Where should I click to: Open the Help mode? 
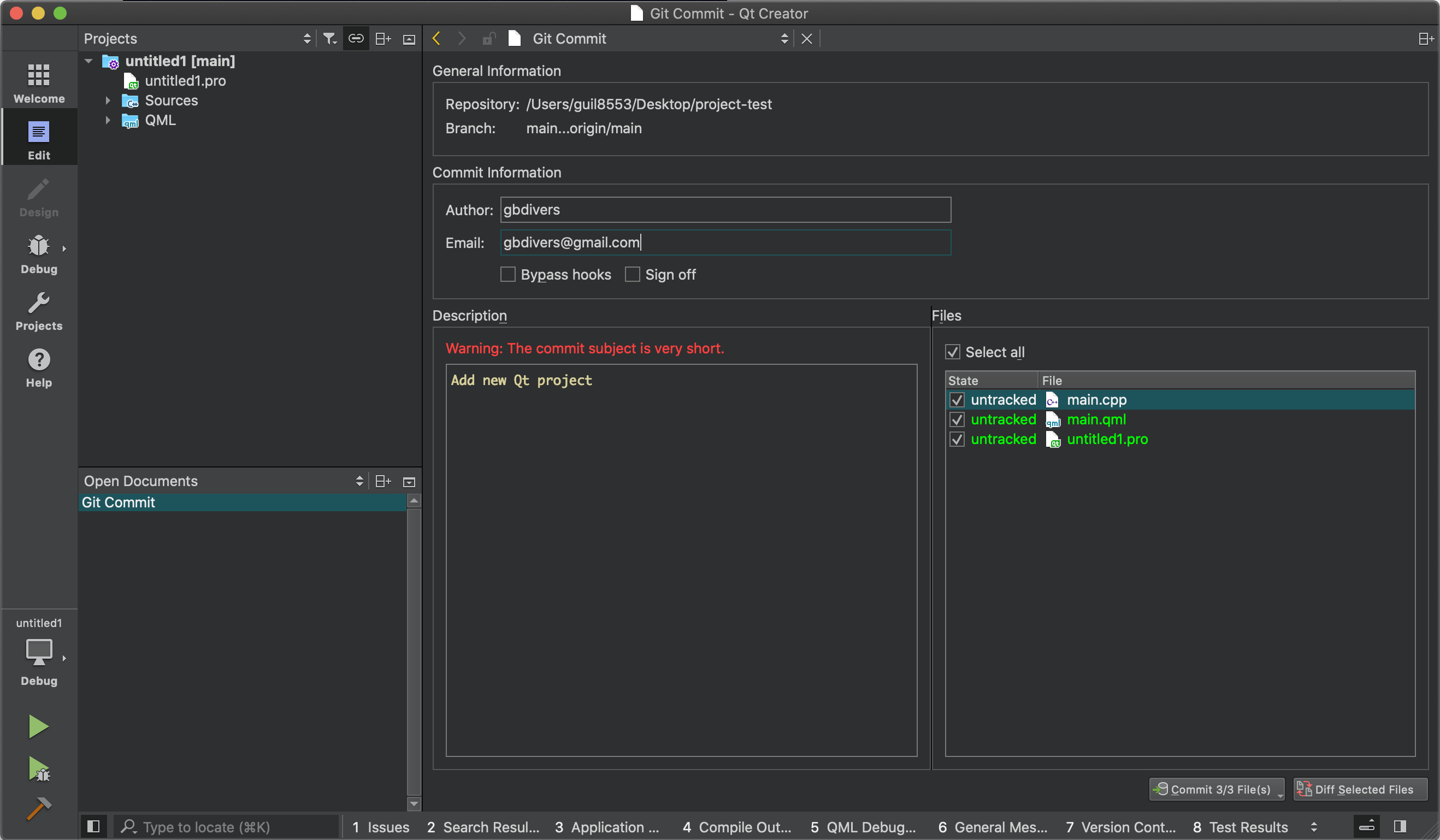39,367
